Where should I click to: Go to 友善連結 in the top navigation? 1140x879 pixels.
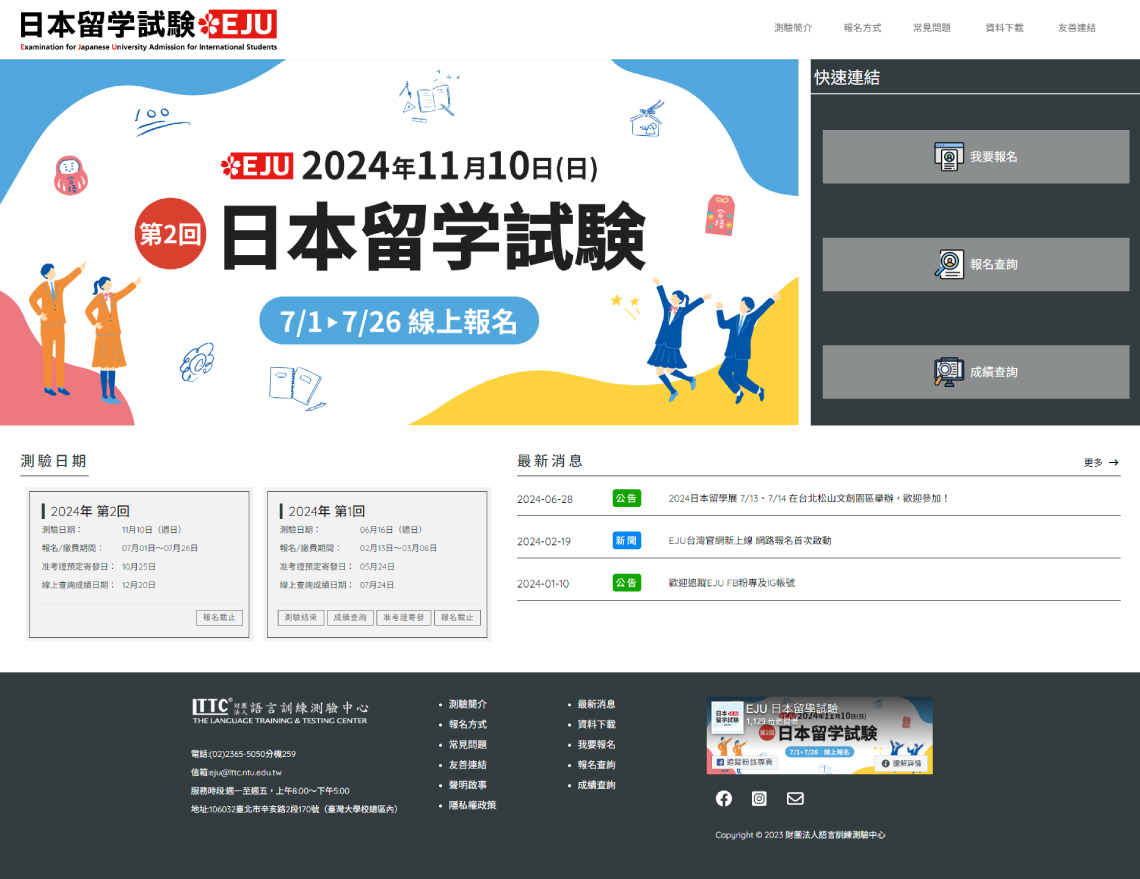click(x=1077, y=28)
